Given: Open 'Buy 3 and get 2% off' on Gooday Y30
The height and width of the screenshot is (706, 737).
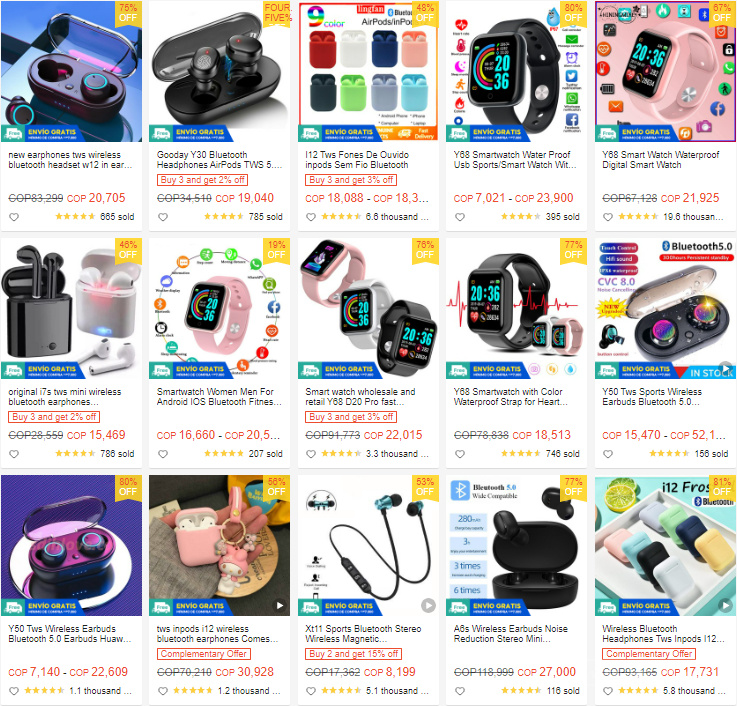Looking at the screenshot, I should 202,180.
